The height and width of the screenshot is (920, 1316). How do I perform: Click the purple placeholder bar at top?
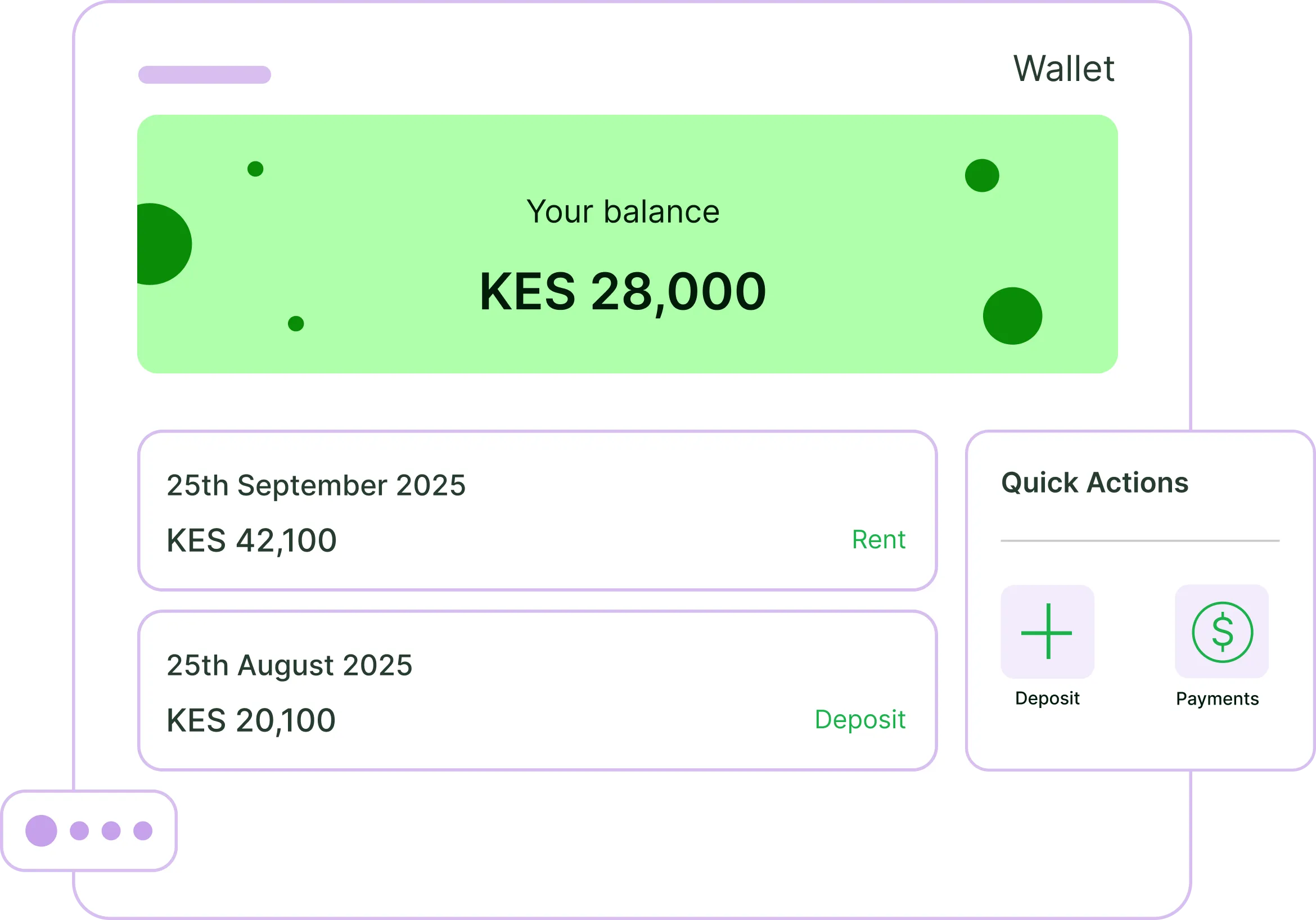pyautogui.click(x=205, y=75)
